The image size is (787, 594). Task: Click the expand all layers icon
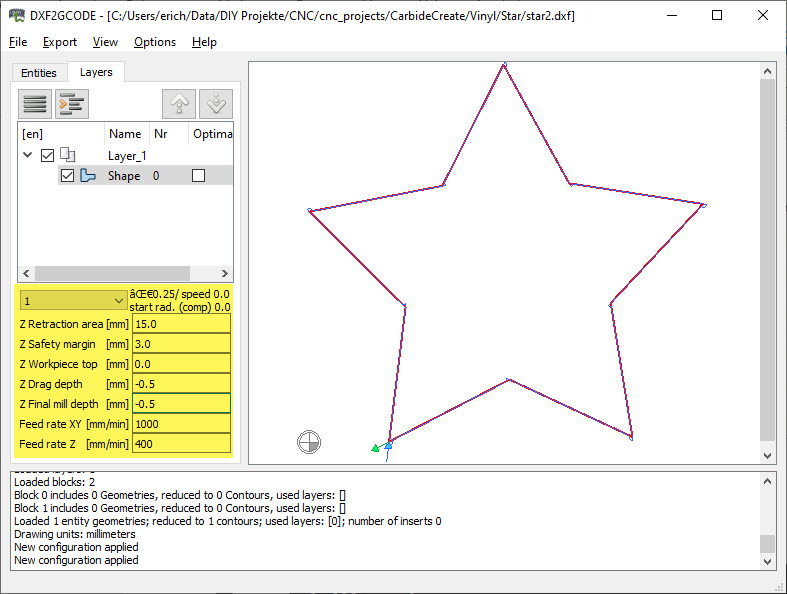[x=71, y=103]
